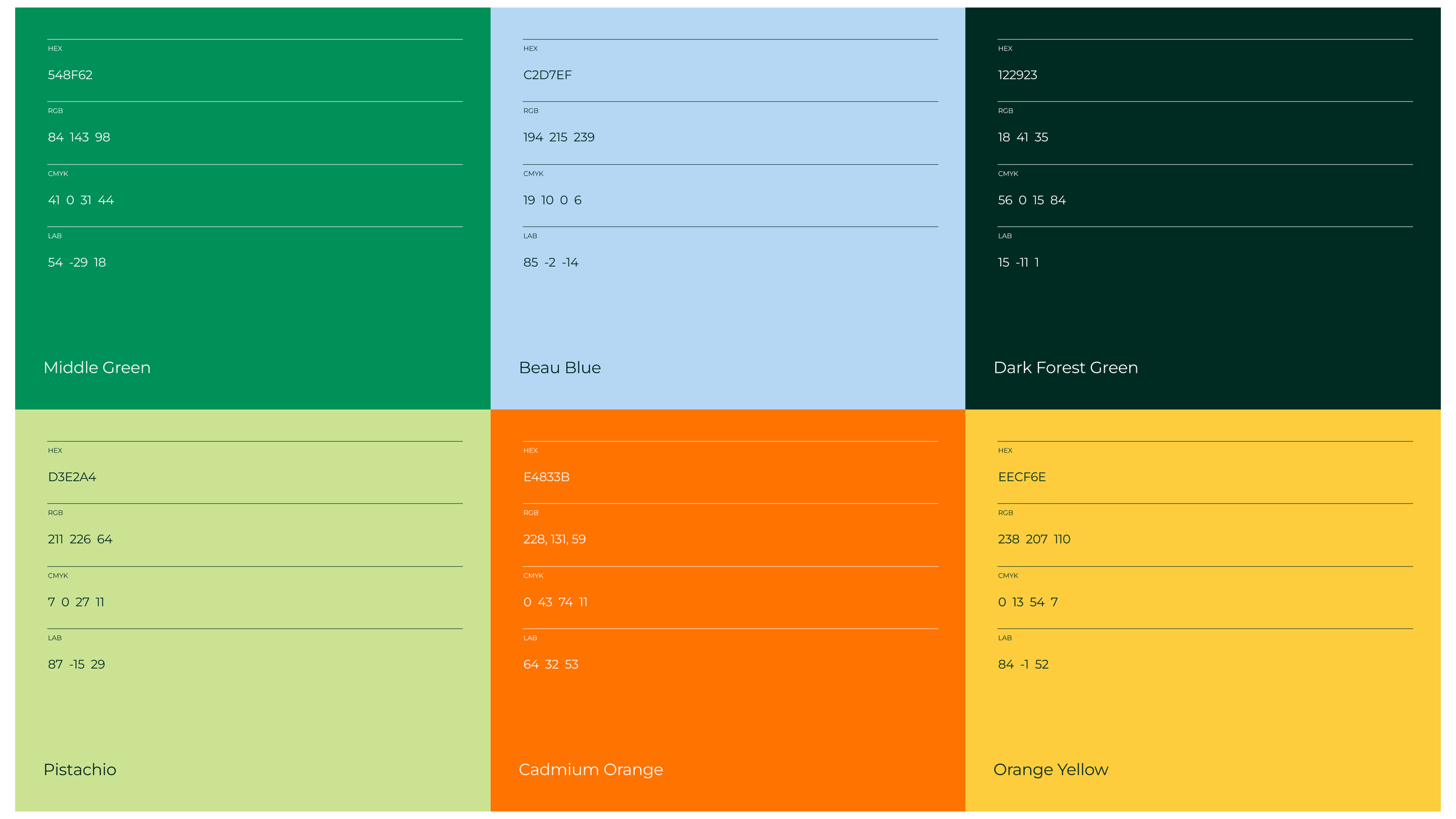Select hex code E4833B
The image size is (1456, 819).
click(546, 477)
